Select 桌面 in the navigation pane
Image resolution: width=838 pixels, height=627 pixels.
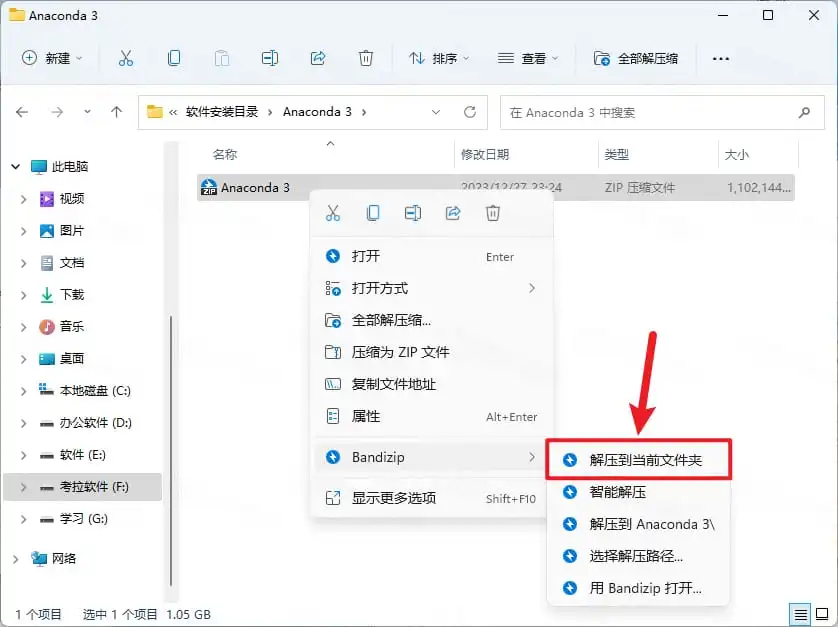point(72,359)
